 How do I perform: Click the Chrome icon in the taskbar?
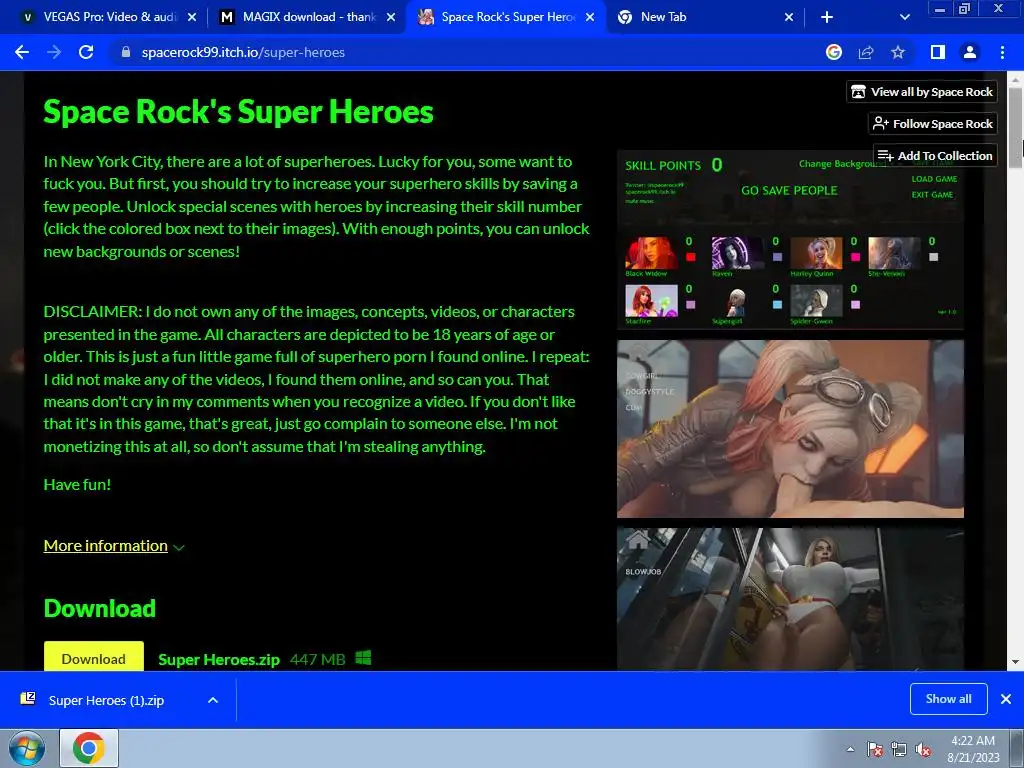pos(89,748)
